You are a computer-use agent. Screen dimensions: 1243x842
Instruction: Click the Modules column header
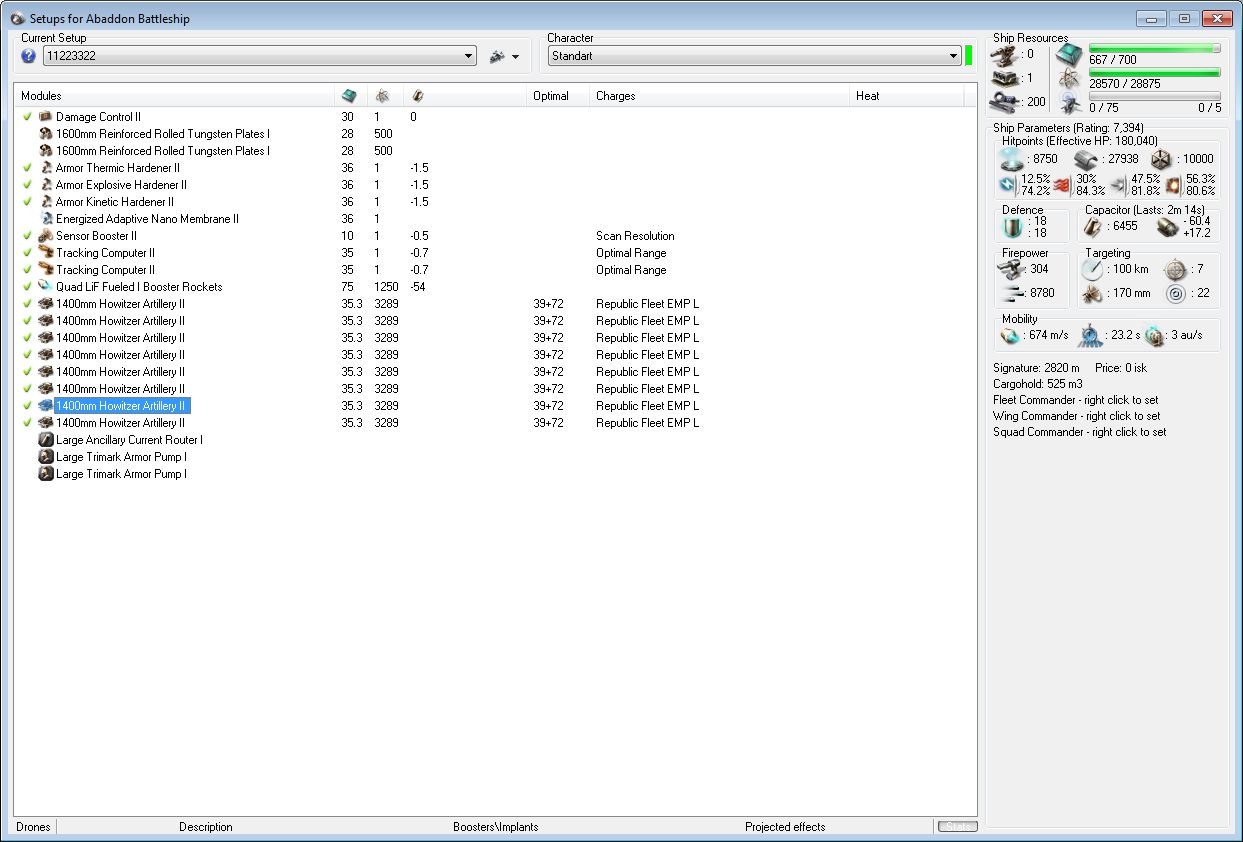coord(174,96)
